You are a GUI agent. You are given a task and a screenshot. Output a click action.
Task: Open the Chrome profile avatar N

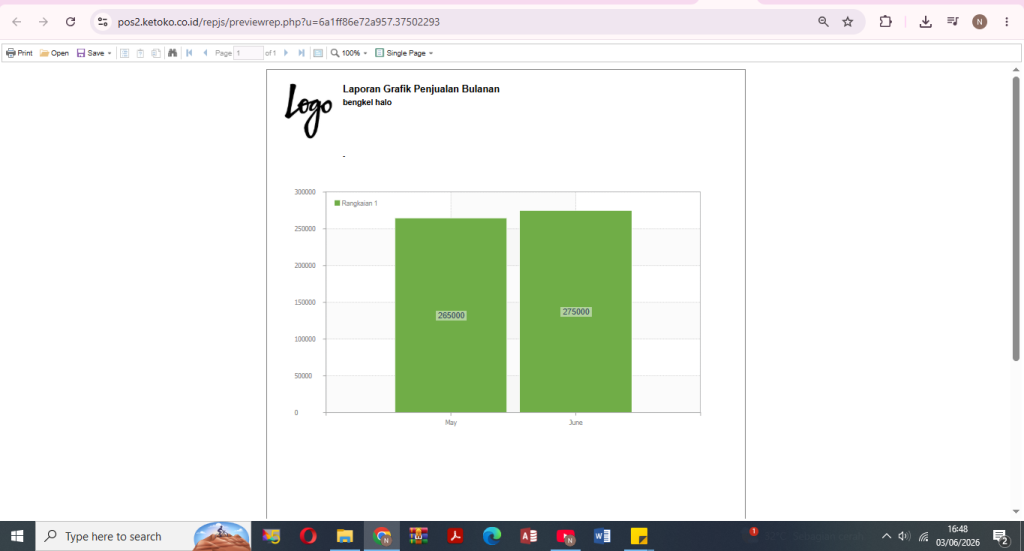(980, 22)
